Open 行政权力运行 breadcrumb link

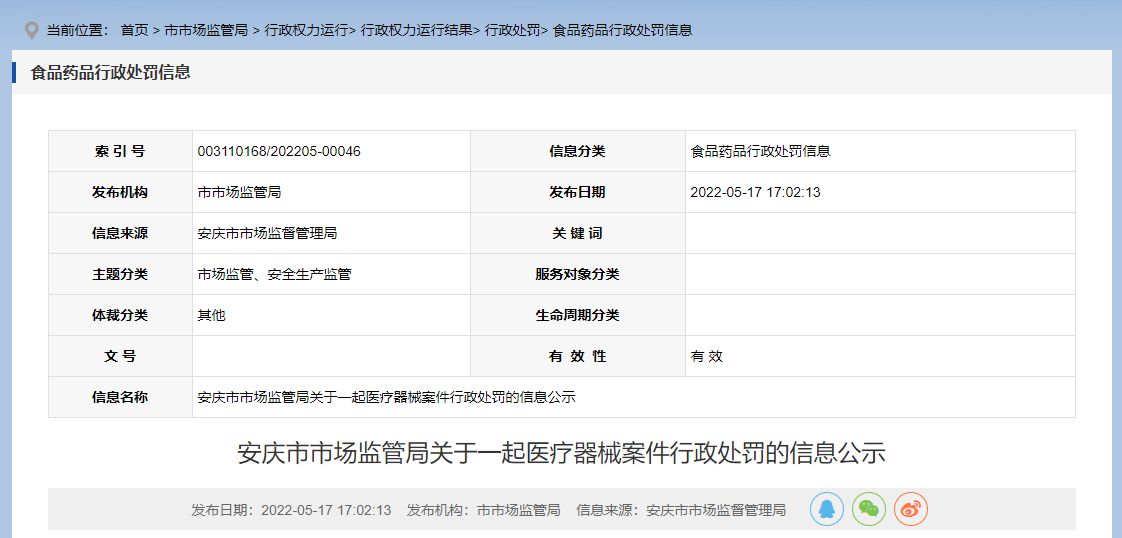tap(306, 31)
